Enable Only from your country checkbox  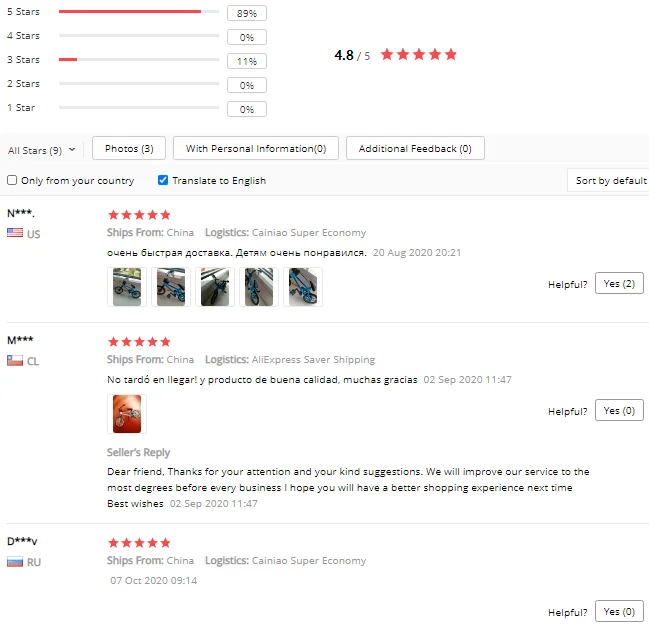12,180
